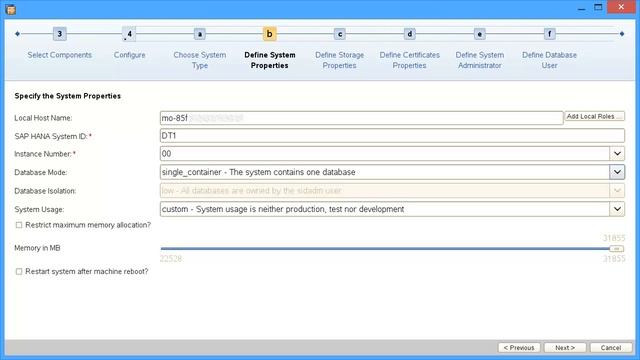Close the installer window
Screen dimensions: 640x360
pyautogui.click(x=621, y=7)
